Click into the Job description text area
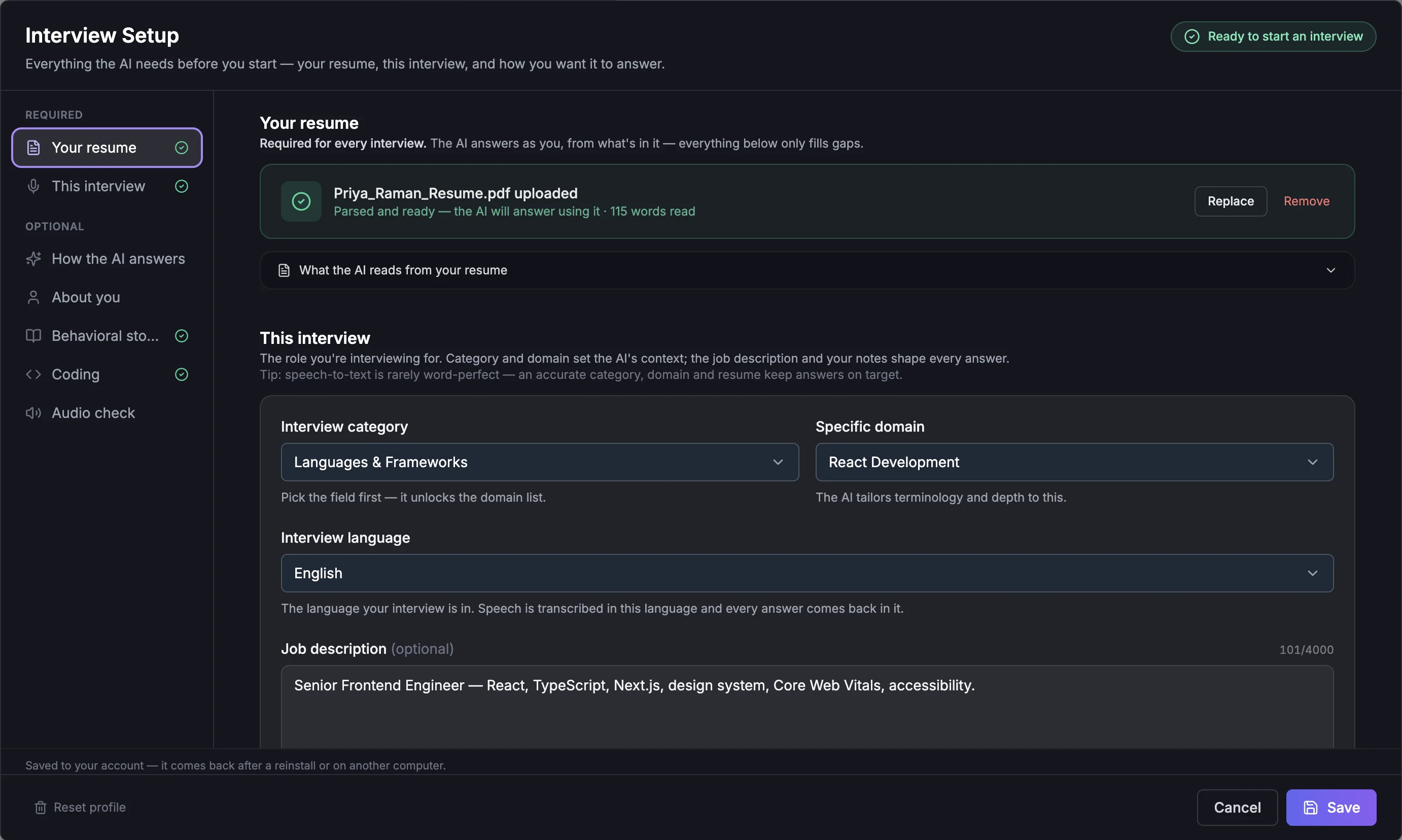This screenshot has height=840, width=1402. pyautogui.click(x=807, y=707)
